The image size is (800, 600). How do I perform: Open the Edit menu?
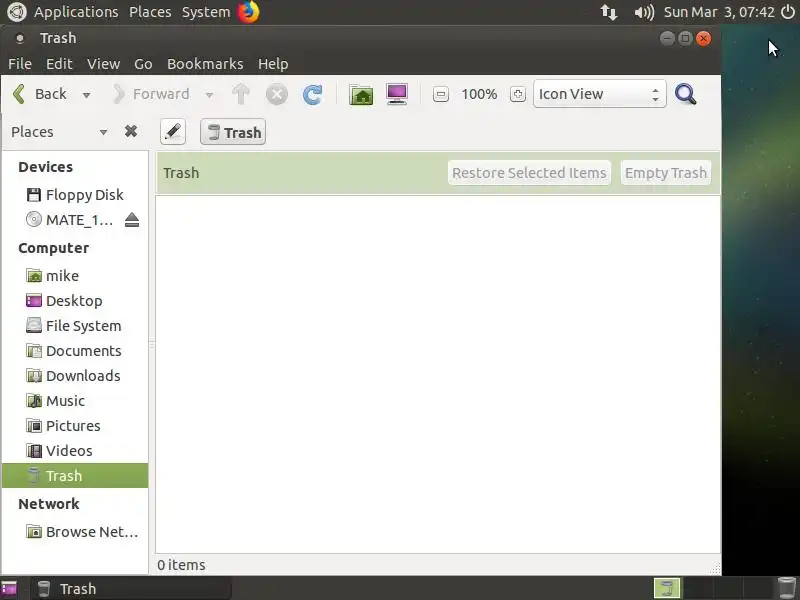[59, 64]
